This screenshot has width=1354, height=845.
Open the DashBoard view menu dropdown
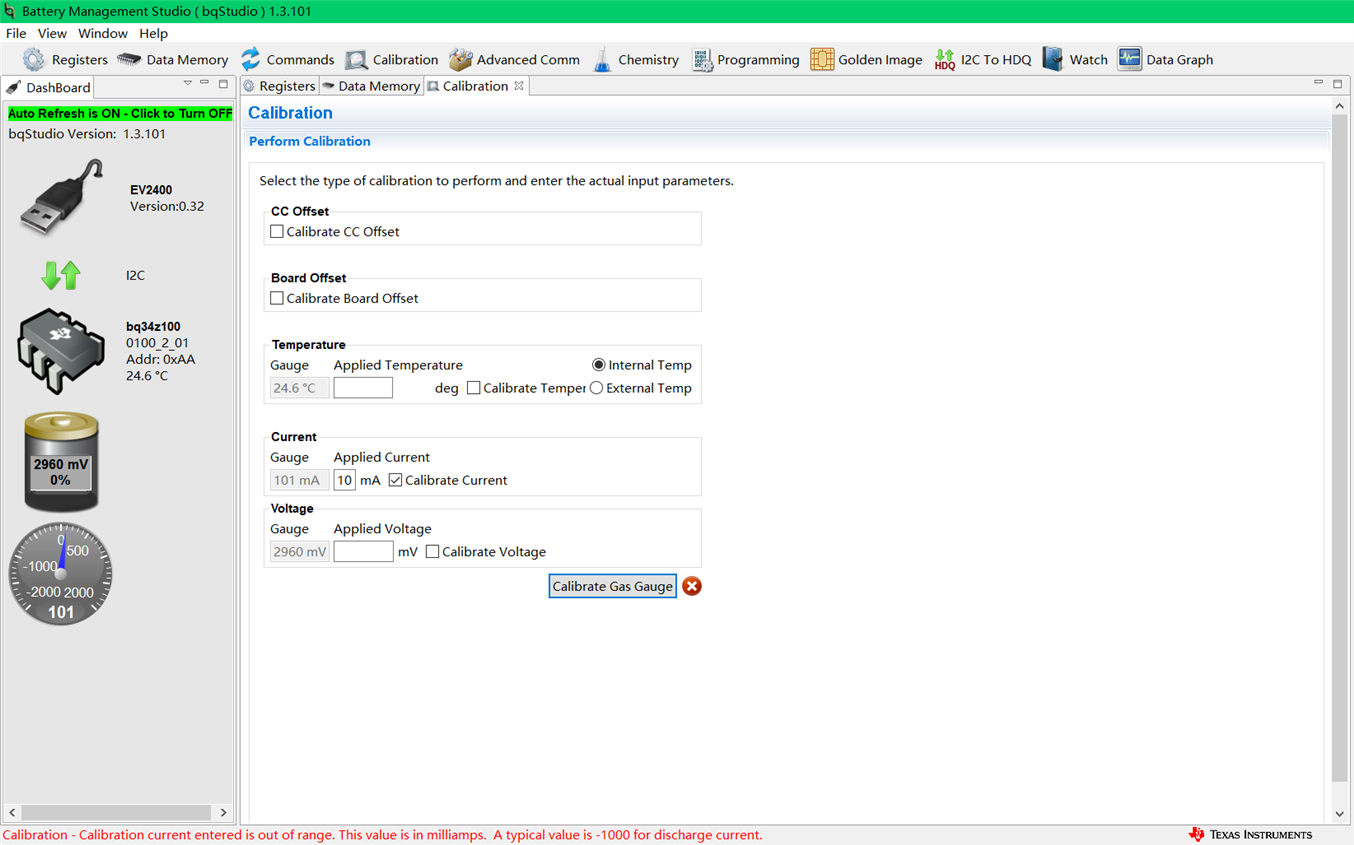[x=187, y=84]
